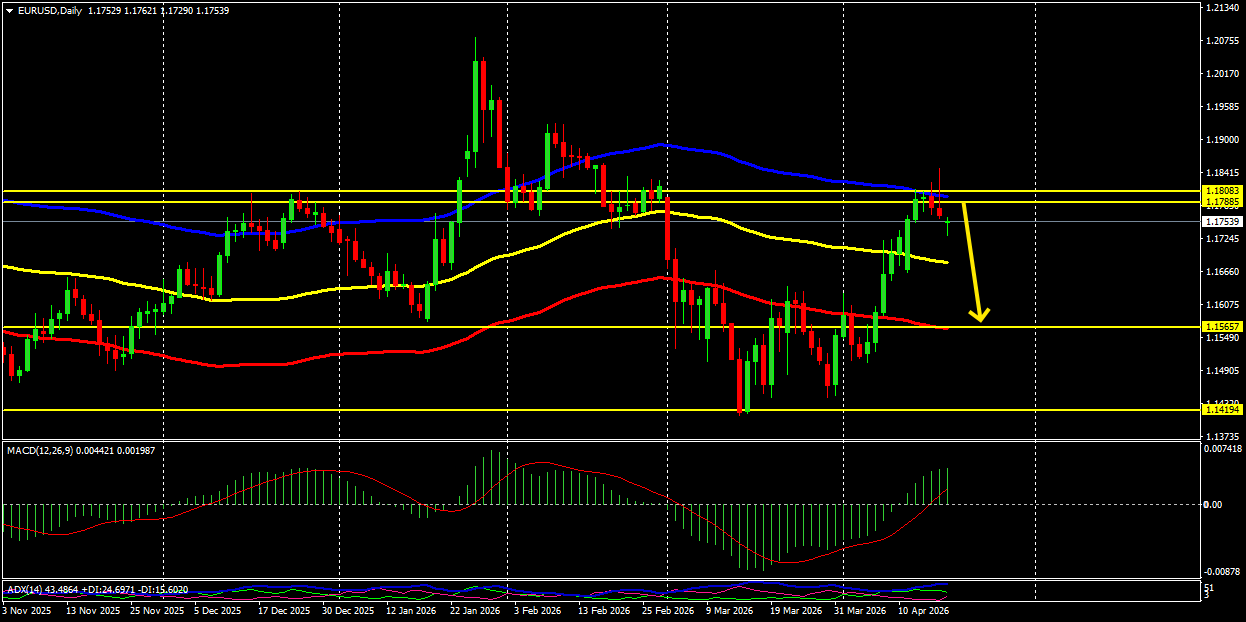The height and width of the screenshot is (622, 1246).
Task: Click the 1.19585 price scale label
Action: 1224,107
